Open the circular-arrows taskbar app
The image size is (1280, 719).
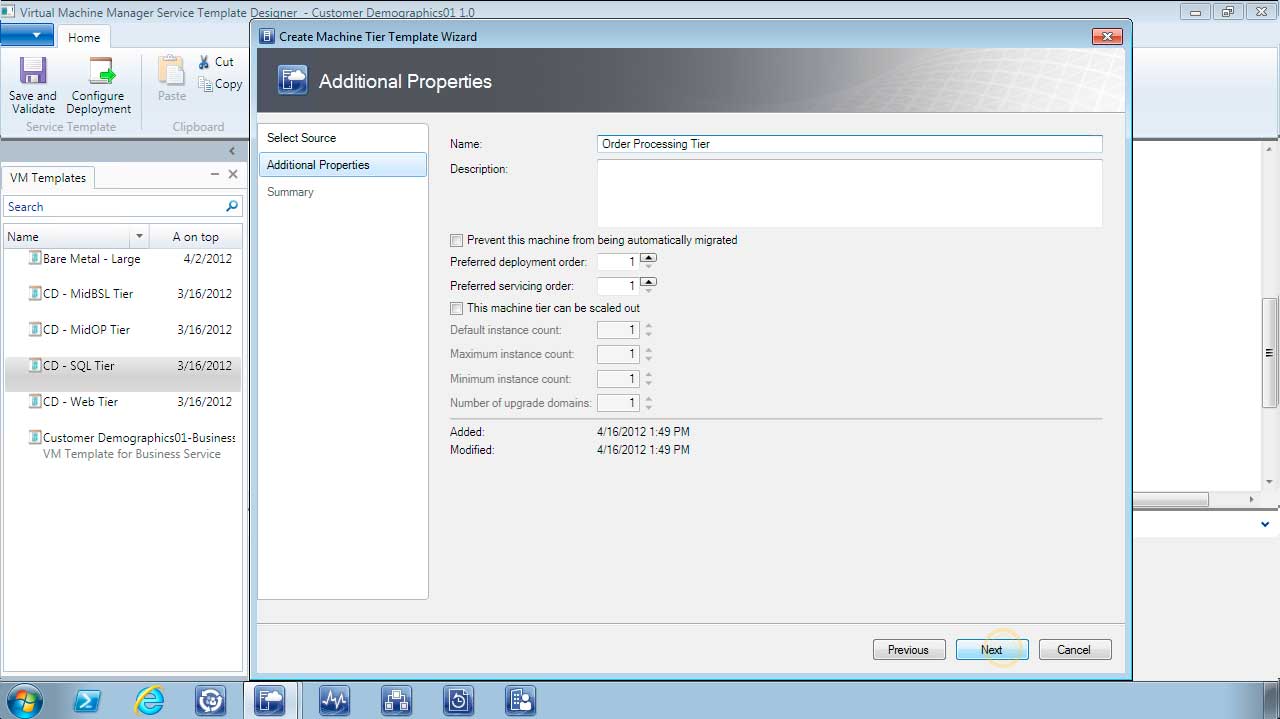[211, 701]
